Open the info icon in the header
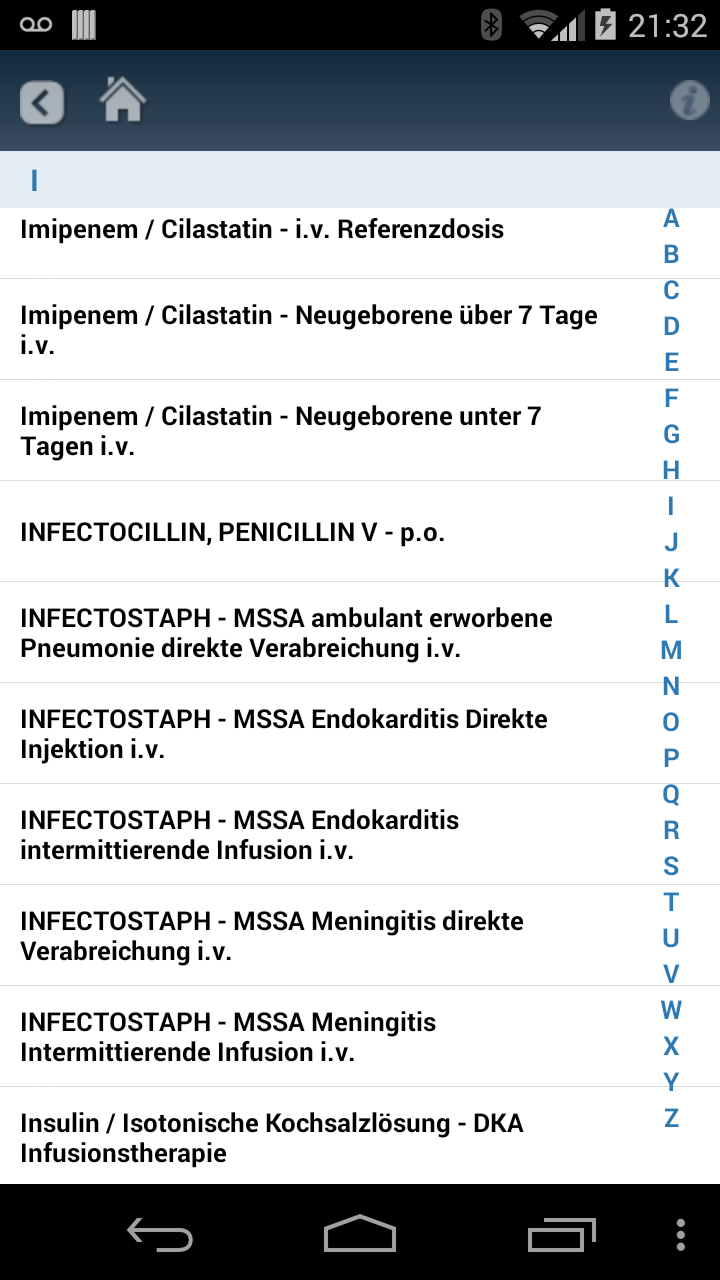Screen dimensions: 720x1280 pos(689,101)
